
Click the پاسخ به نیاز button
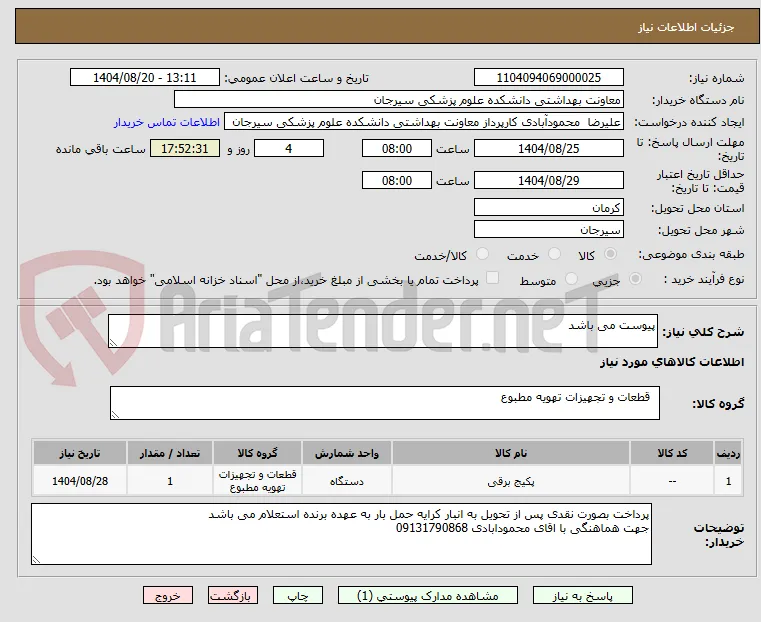pyautogui.click(x=582, y=595)
